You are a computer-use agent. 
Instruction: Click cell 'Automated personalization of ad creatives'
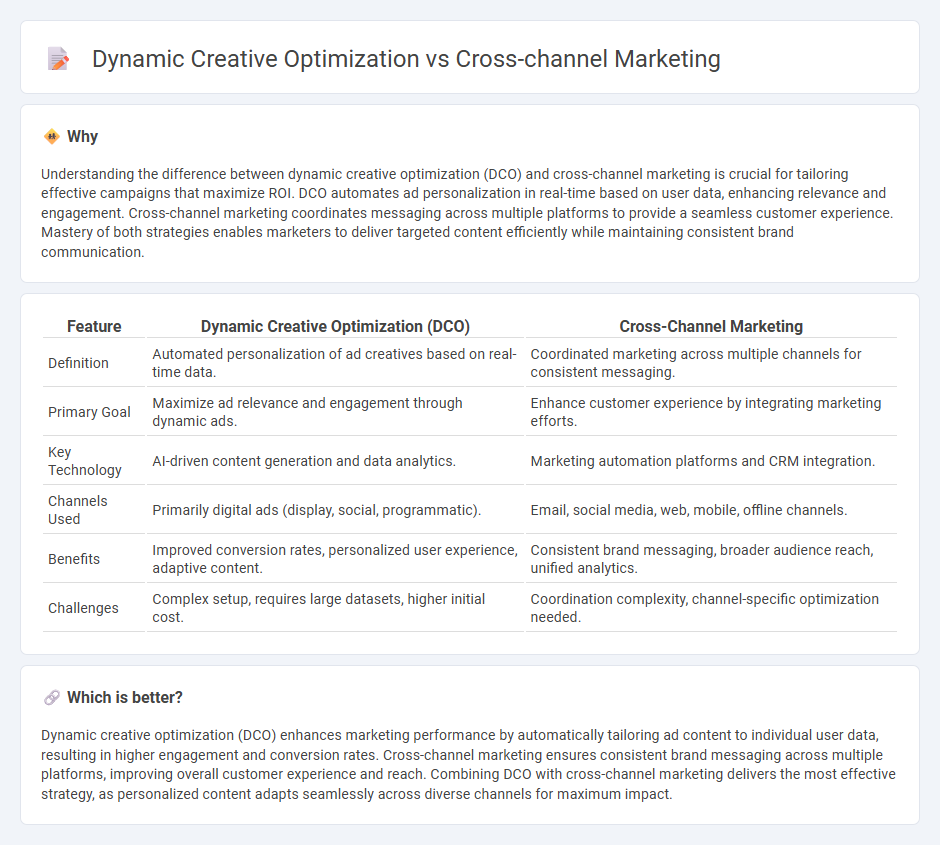click(x=335, y=363)
